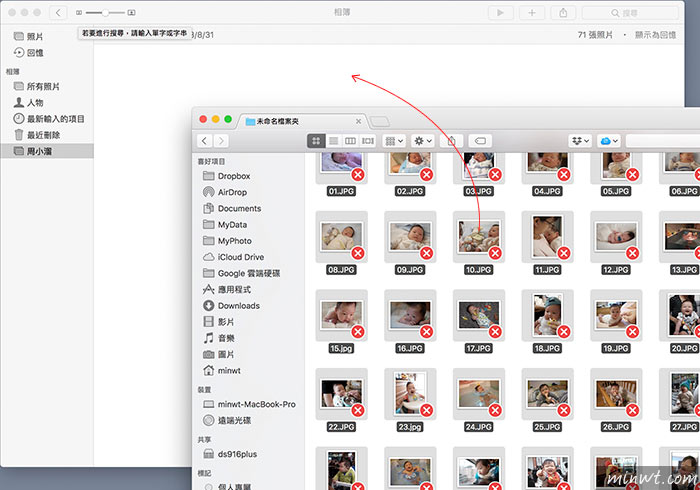Select ds916plus shared server
The image size is (700, 490).
click(230, 454)
